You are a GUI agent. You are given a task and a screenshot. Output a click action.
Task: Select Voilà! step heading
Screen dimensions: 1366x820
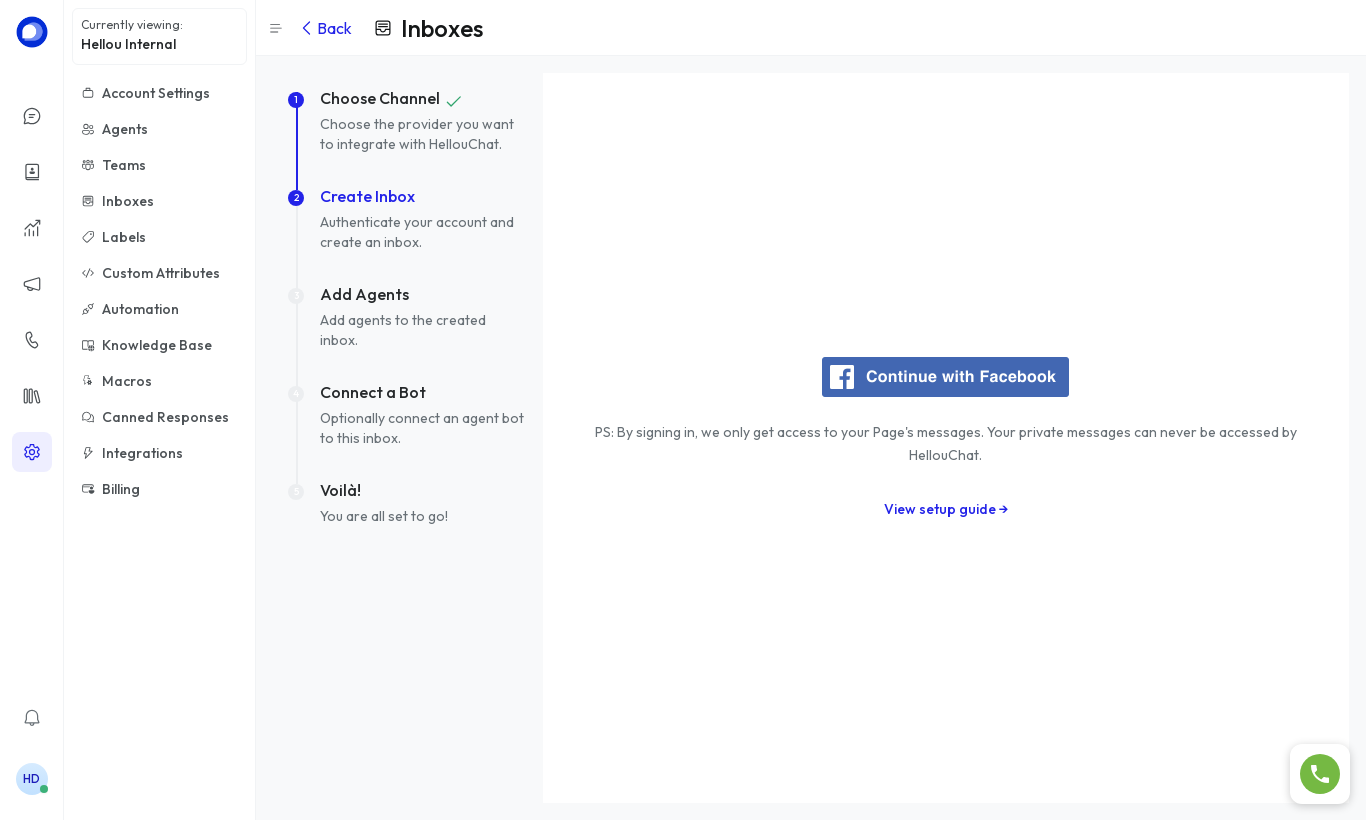click(x=341, y=491)
